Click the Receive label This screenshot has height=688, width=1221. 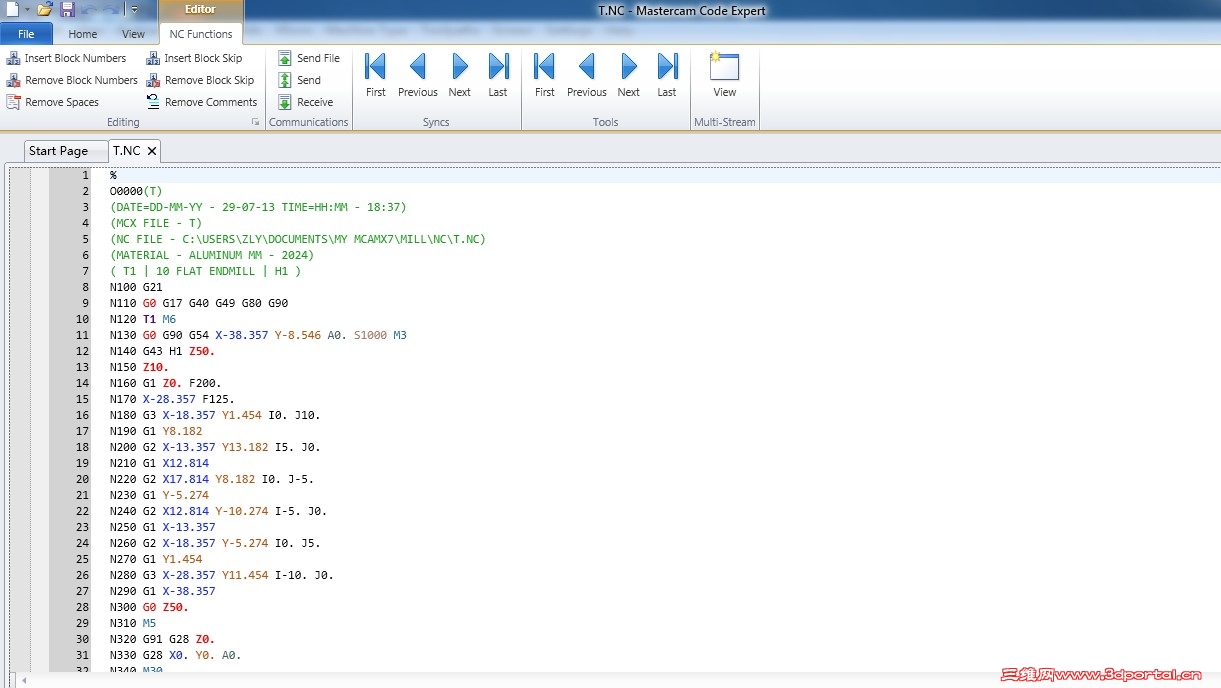pyautogui.click(x=315, y=102)
